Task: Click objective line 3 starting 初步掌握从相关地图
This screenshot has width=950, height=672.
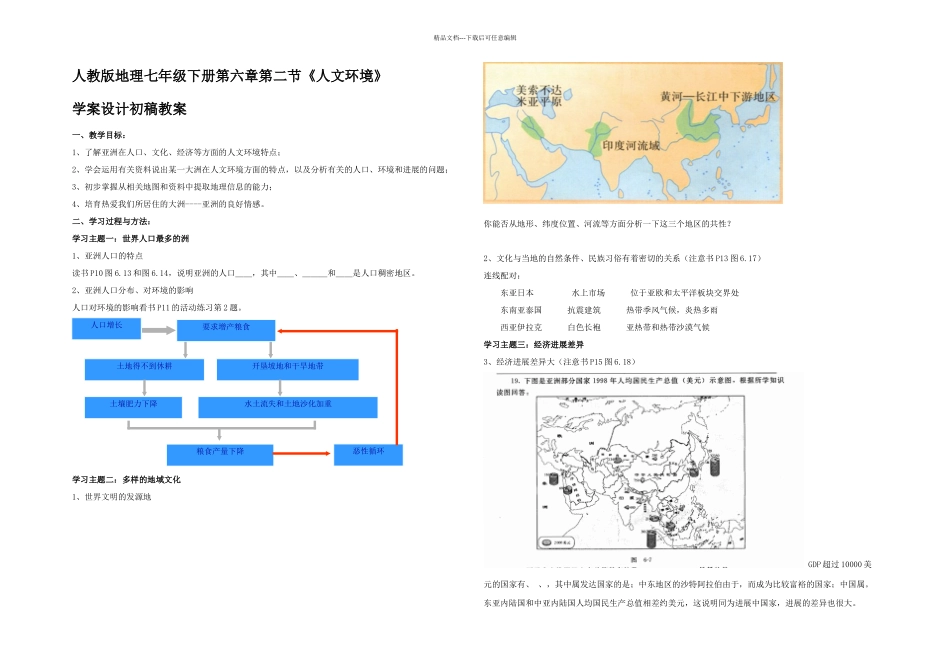Action: pyautogui.click(x=172, y=187)
